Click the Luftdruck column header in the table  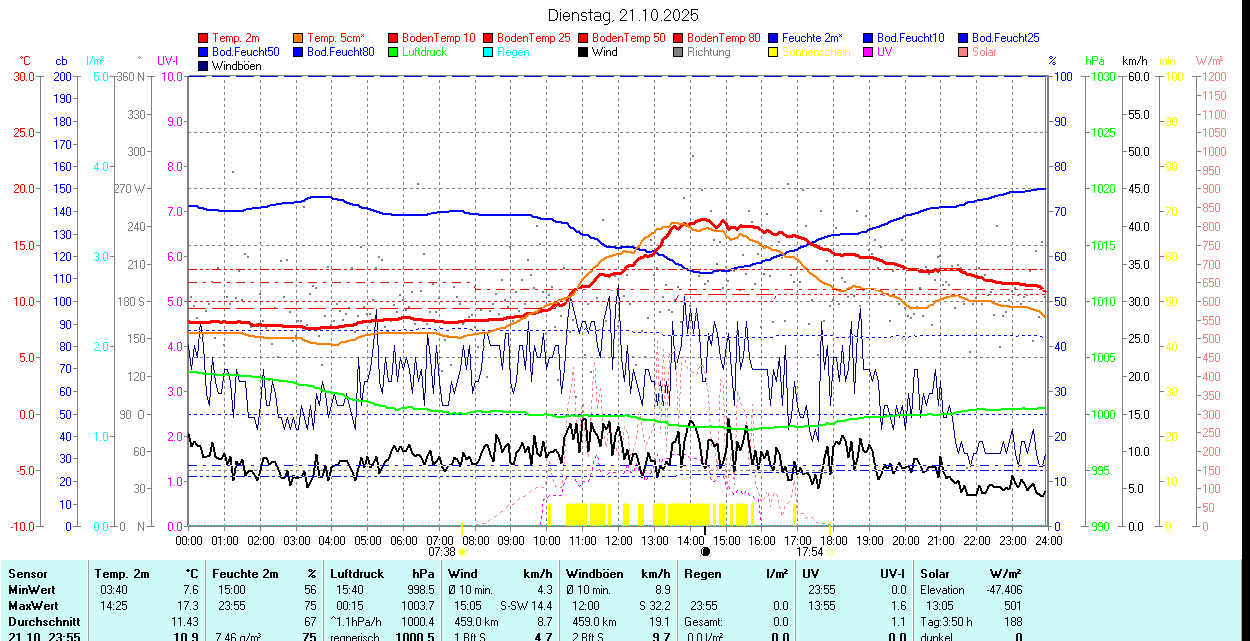pos(357,574)
